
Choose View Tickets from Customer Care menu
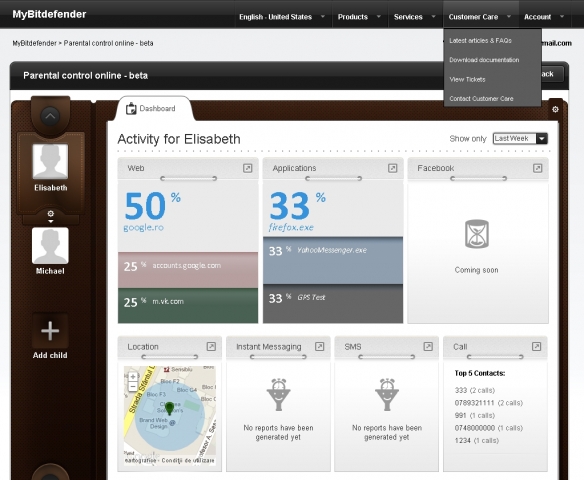tap(467, 79)
